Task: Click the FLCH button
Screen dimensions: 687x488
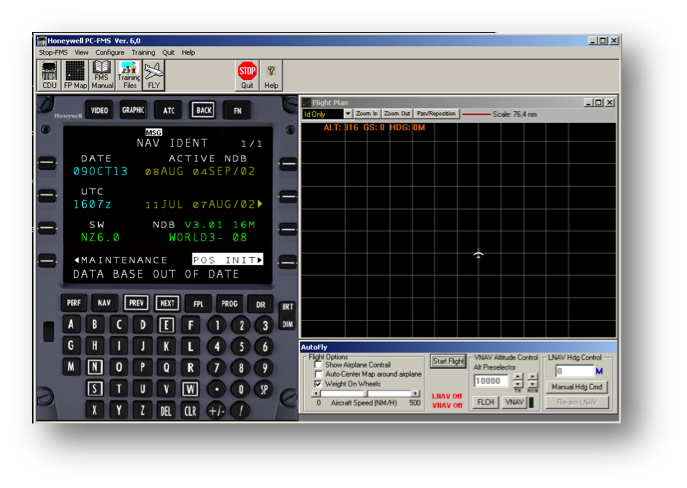Action: (x=485, y=402)
